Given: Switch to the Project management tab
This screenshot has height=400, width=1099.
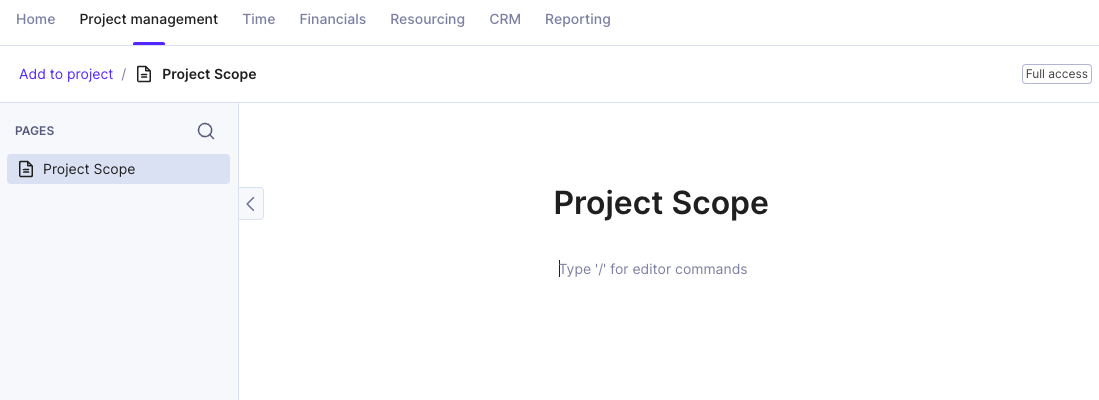Looking at the screenshot, I should [x=149, y=20].
